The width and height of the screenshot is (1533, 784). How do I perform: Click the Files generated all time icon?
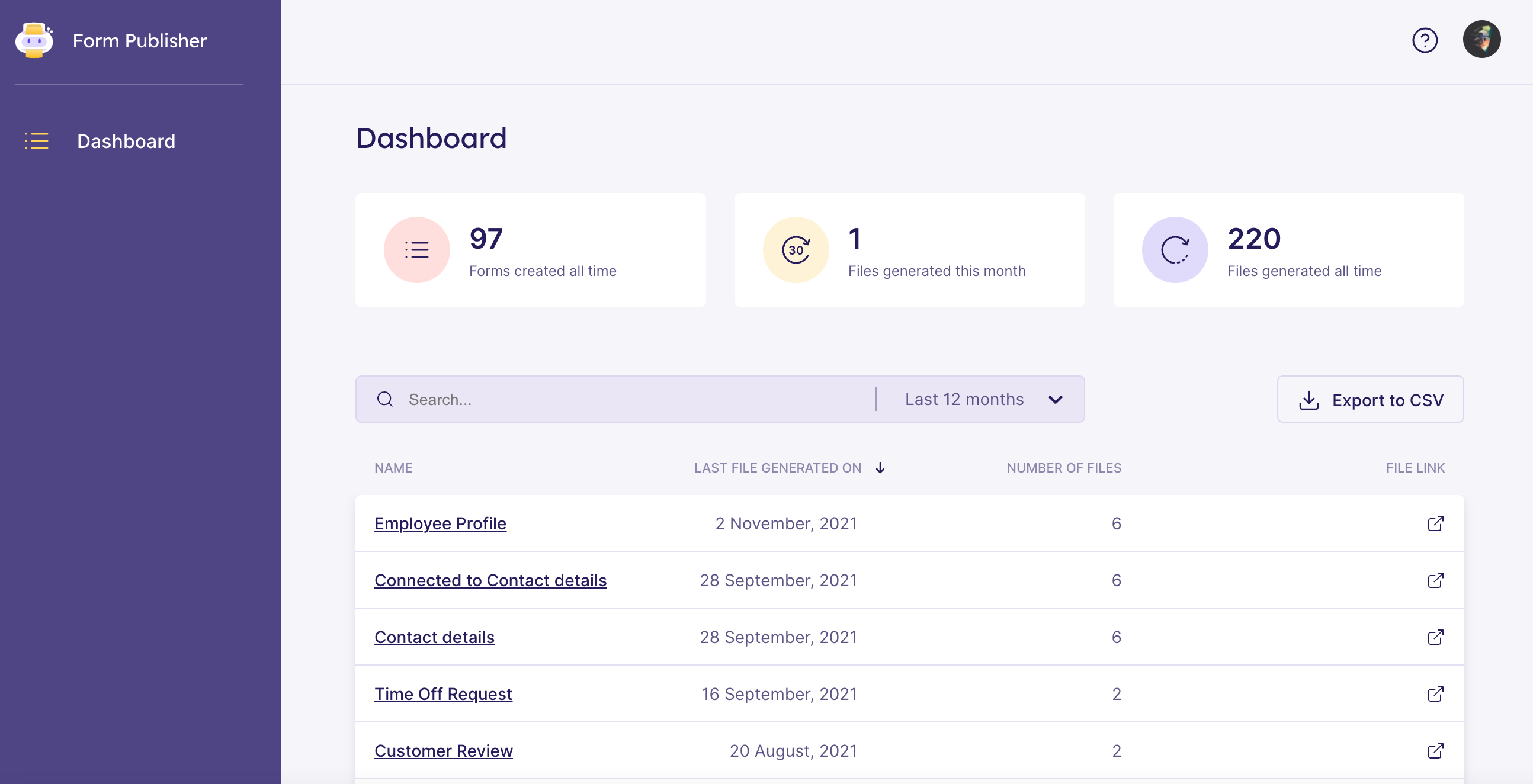pyautogui.click(x=1174, y=250)
